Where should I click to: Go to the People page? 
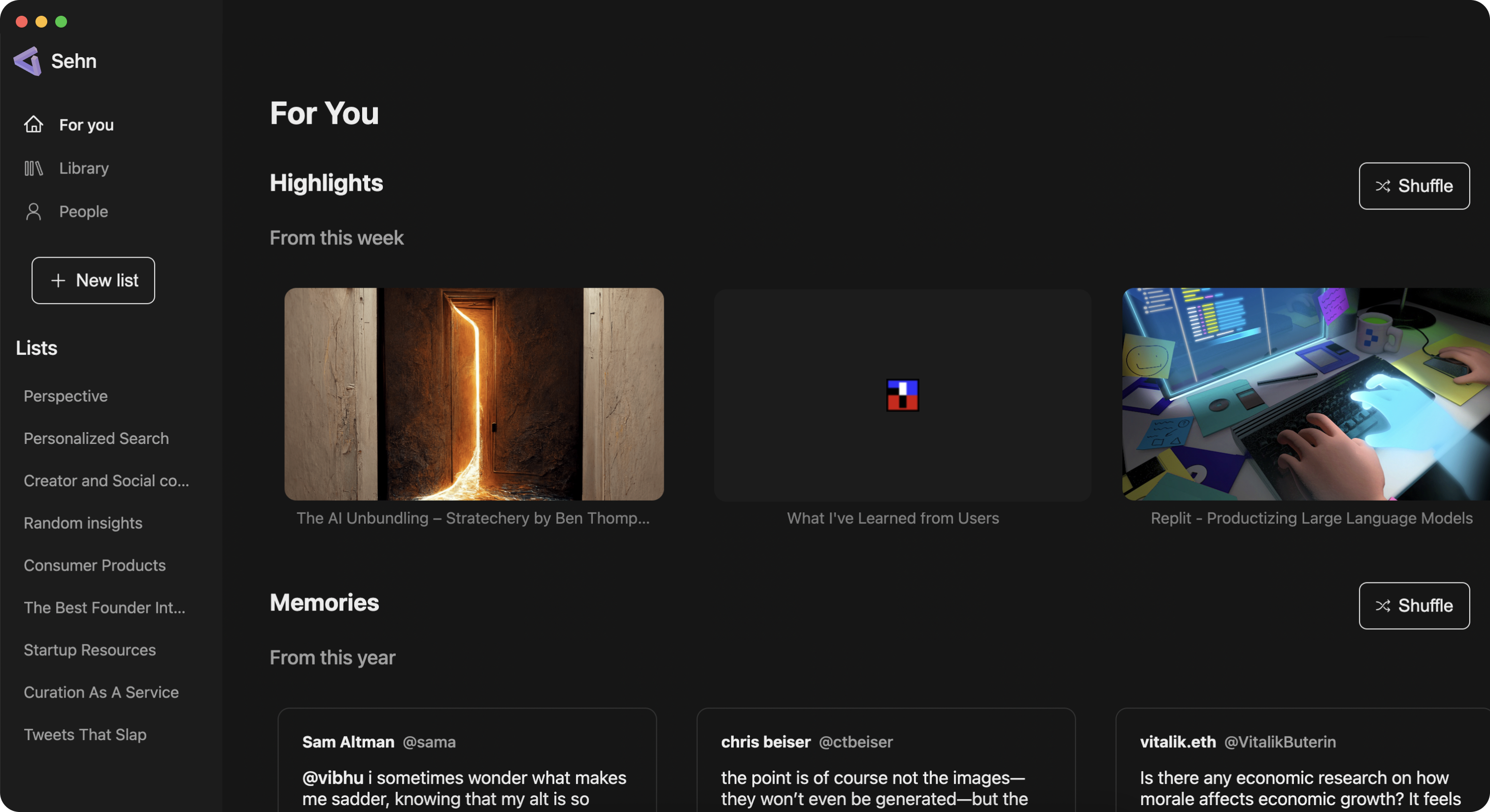[83, 212]
